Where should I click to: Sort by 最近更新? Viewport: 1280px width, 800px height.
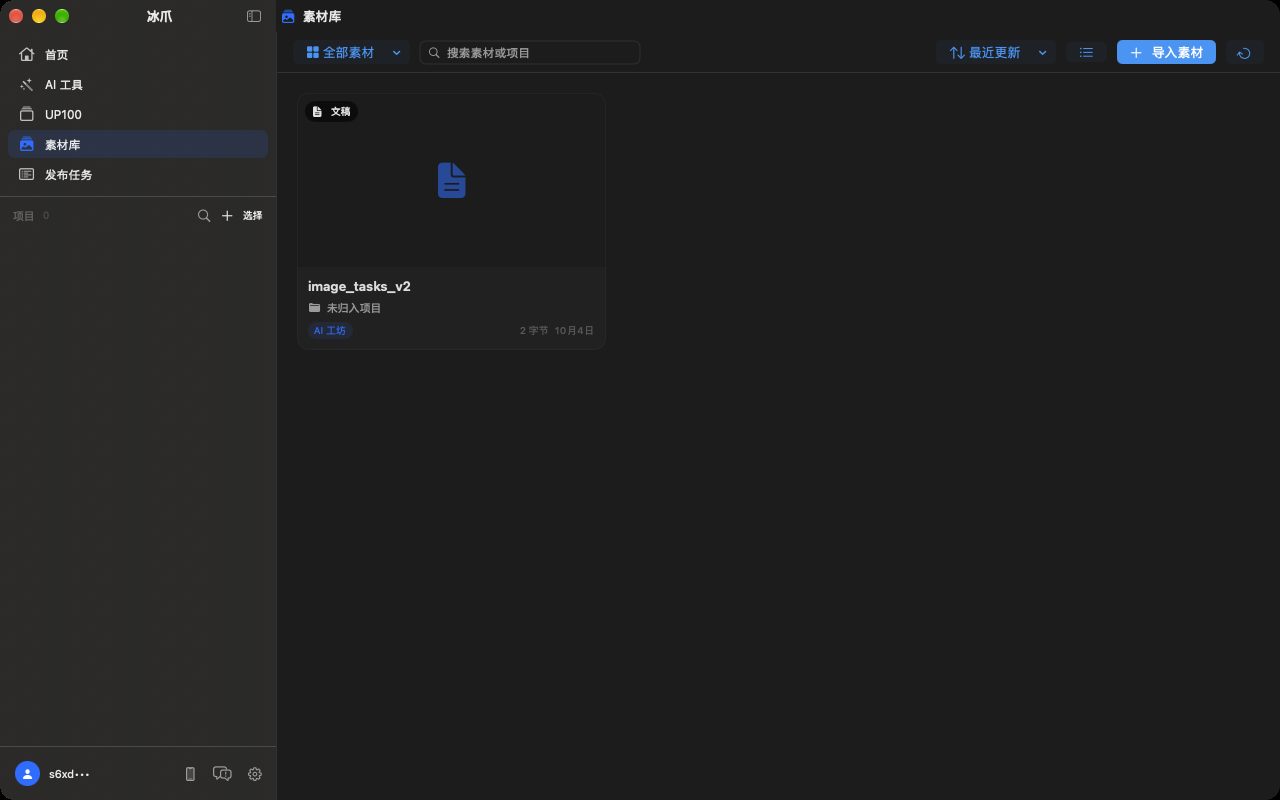[985, 53]
